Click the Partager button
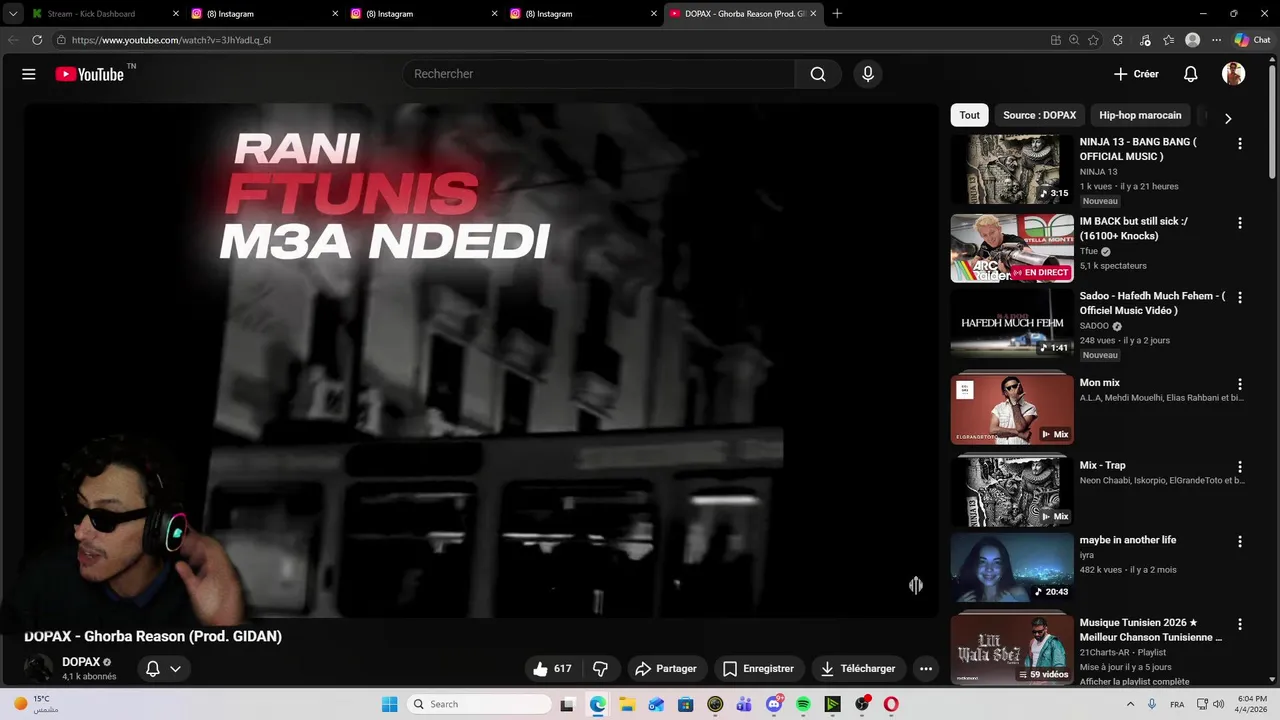This screenshot has width=1280, height=720. coord(666,669)
